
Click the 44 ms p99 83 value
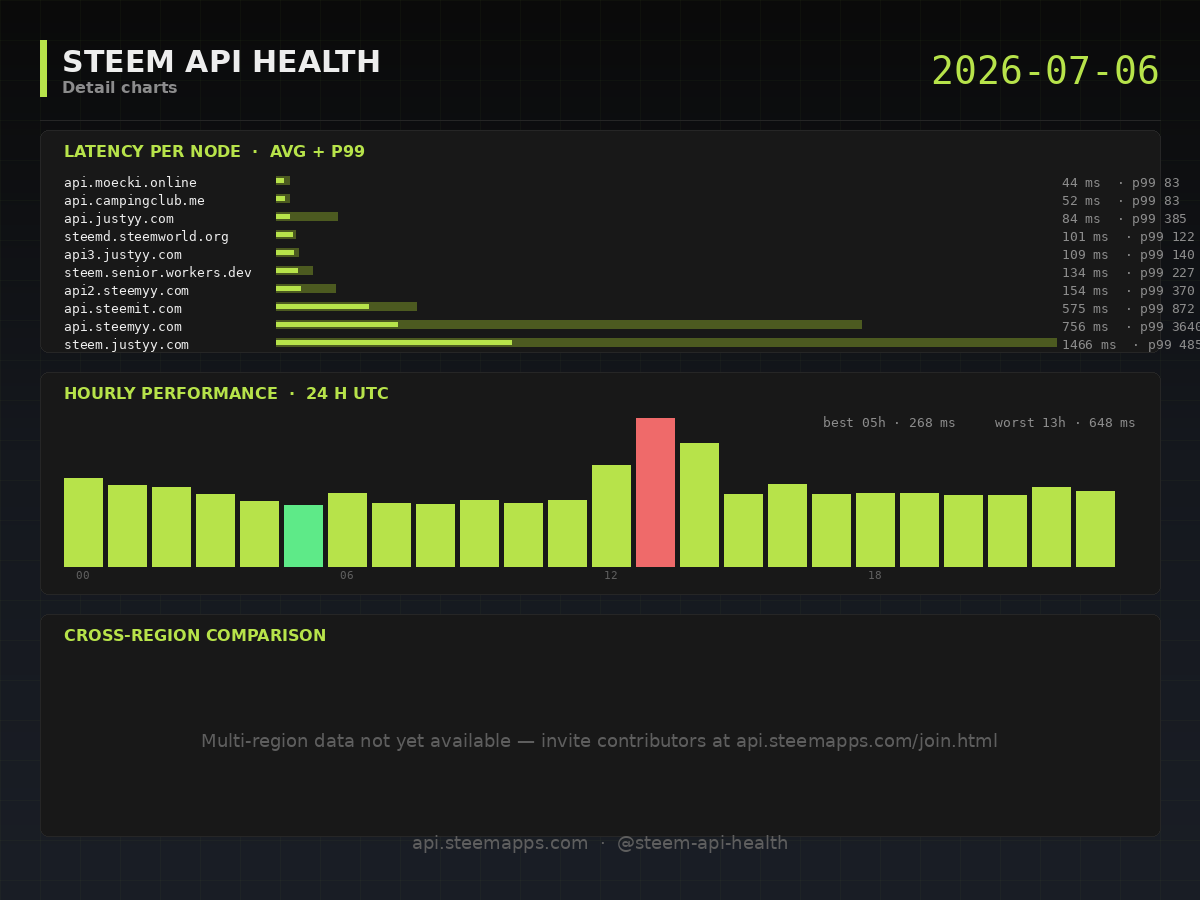1121,183
